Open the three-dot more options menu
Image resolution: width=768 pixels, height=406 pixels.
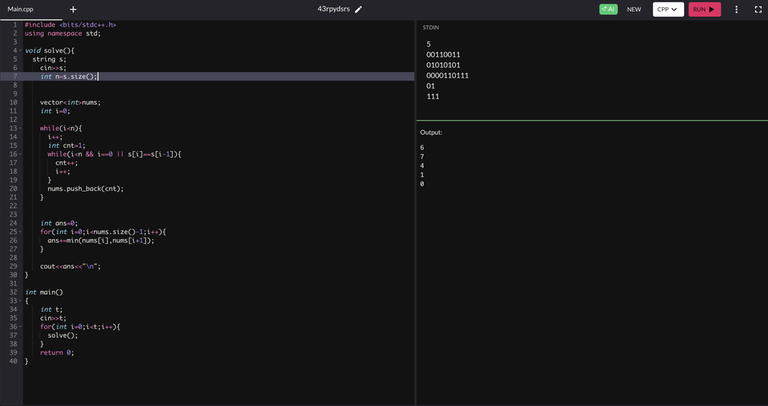(736, 9)
